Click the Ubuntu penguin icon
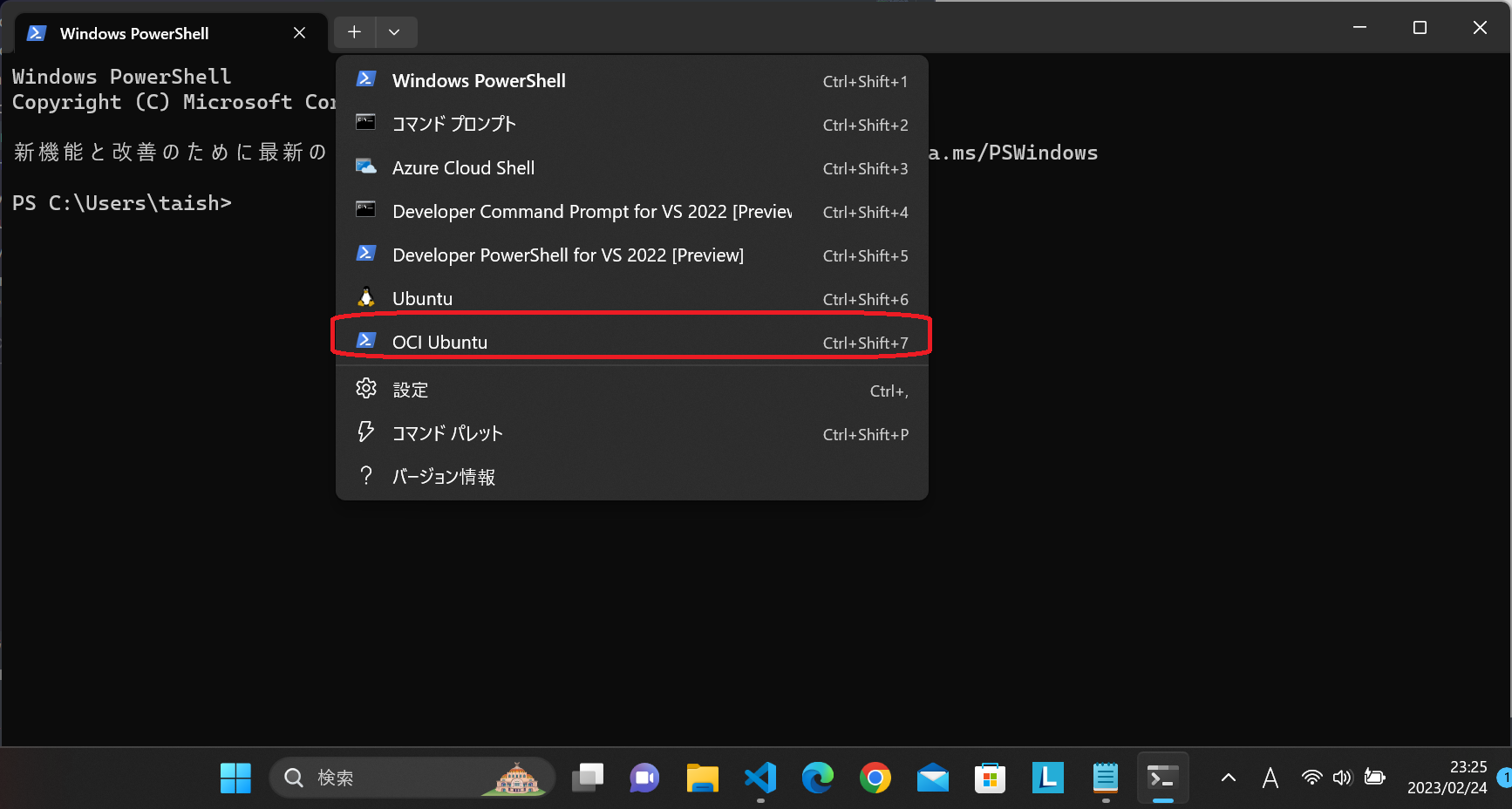The width and height of the screenshot is (1512, 809). (x=366, y=297)
